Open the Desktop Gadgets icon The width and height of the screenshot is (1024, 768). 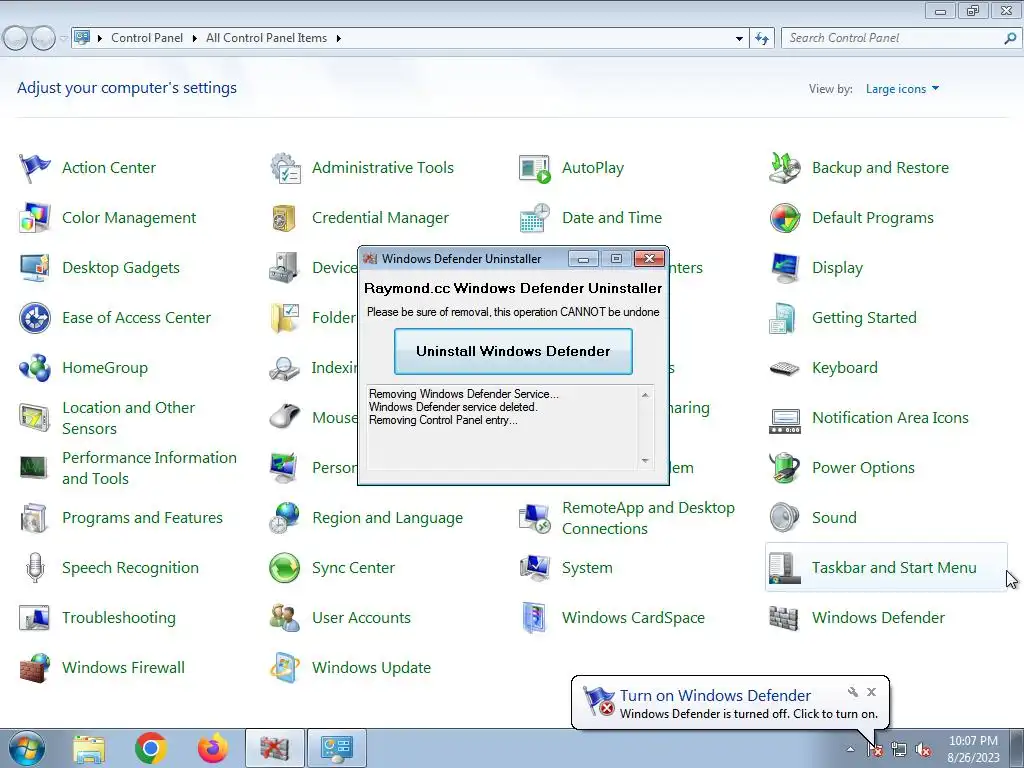[35, 268]
